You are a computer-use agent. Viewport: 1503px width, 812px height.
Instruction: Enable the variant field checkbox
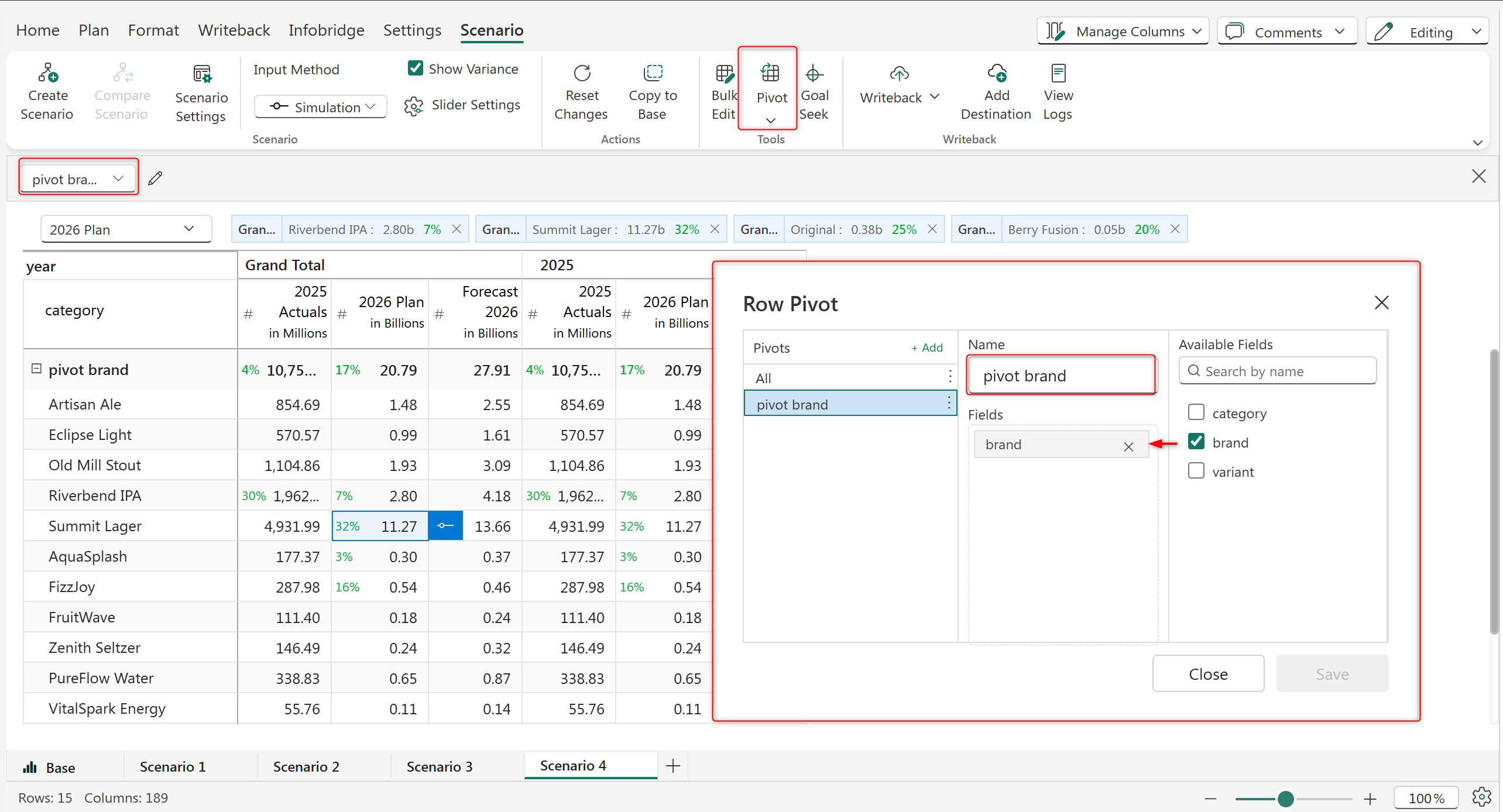pos(1196,472)
